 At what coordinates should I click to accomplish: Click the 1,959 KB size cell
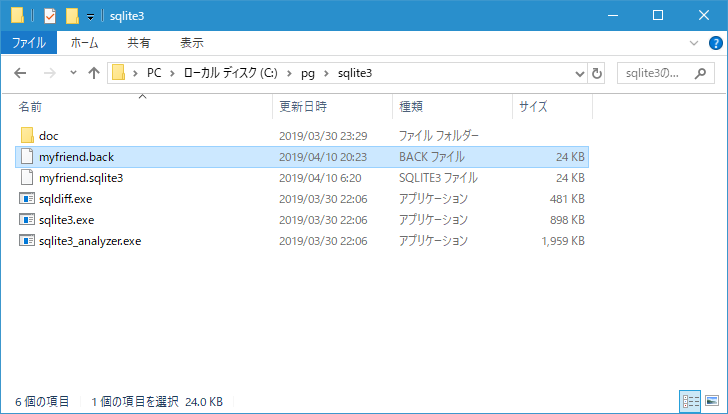(563, 241)
